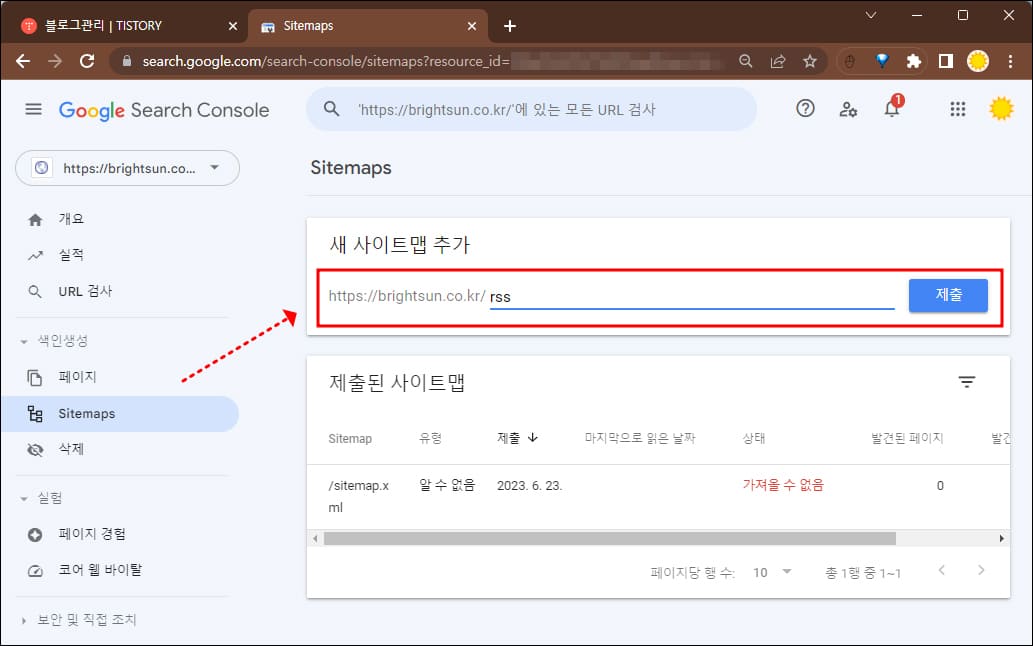Share this page icon in address bar
Image resolution: width=1033 pixels, height=646 pixels.
coord(778,61)
